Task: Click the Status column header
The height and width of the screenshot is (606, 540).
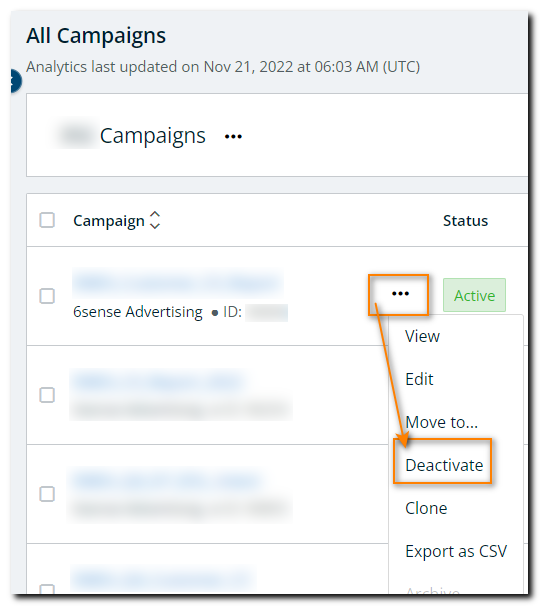Action: tap(465, 221)
